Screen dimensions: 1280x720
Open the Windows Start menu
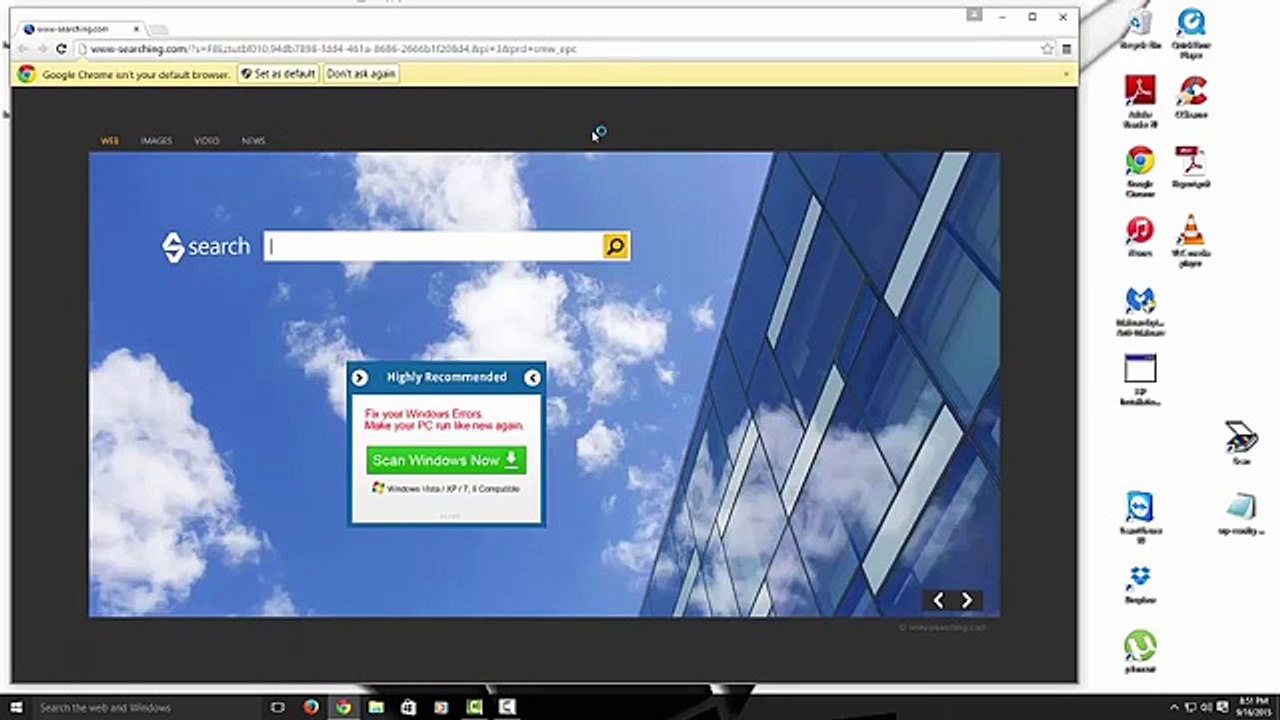[16, 707]
